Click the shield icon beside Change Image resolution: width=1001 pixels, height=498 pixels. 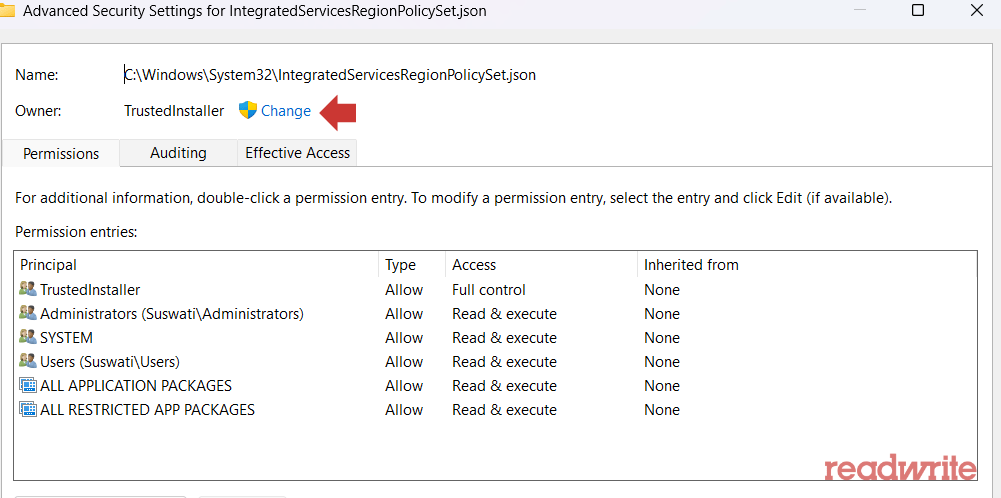click(248, 110)
